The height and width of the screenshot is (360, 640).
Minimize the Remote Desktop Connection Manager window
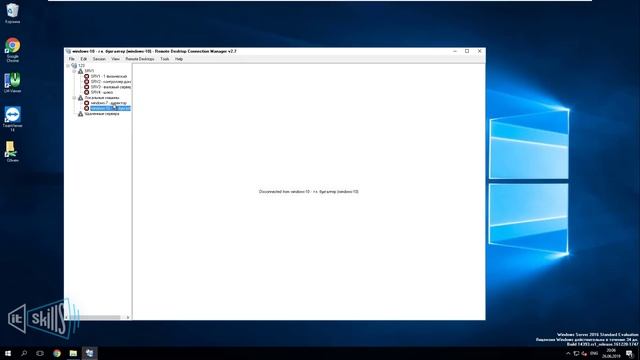click(x=455, y=51)
